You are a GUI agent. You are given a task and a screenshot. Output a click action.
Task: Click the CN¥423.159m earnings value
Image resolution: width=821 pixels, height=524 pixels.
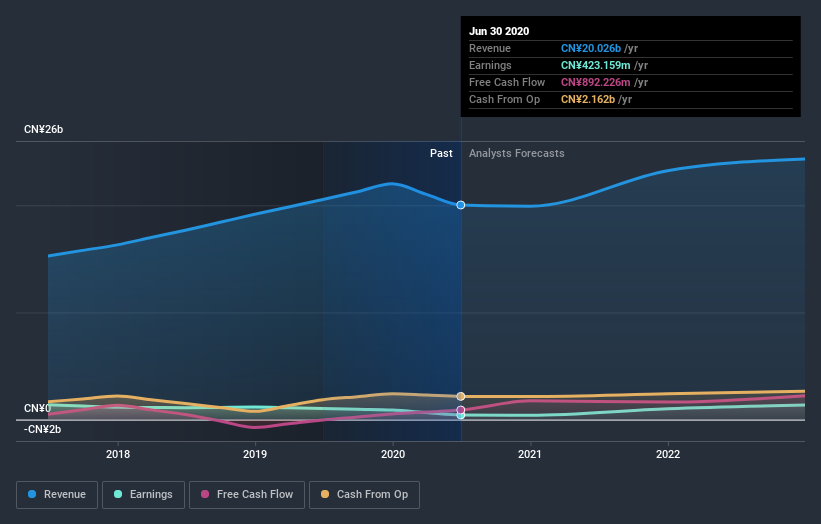(595, 65)
